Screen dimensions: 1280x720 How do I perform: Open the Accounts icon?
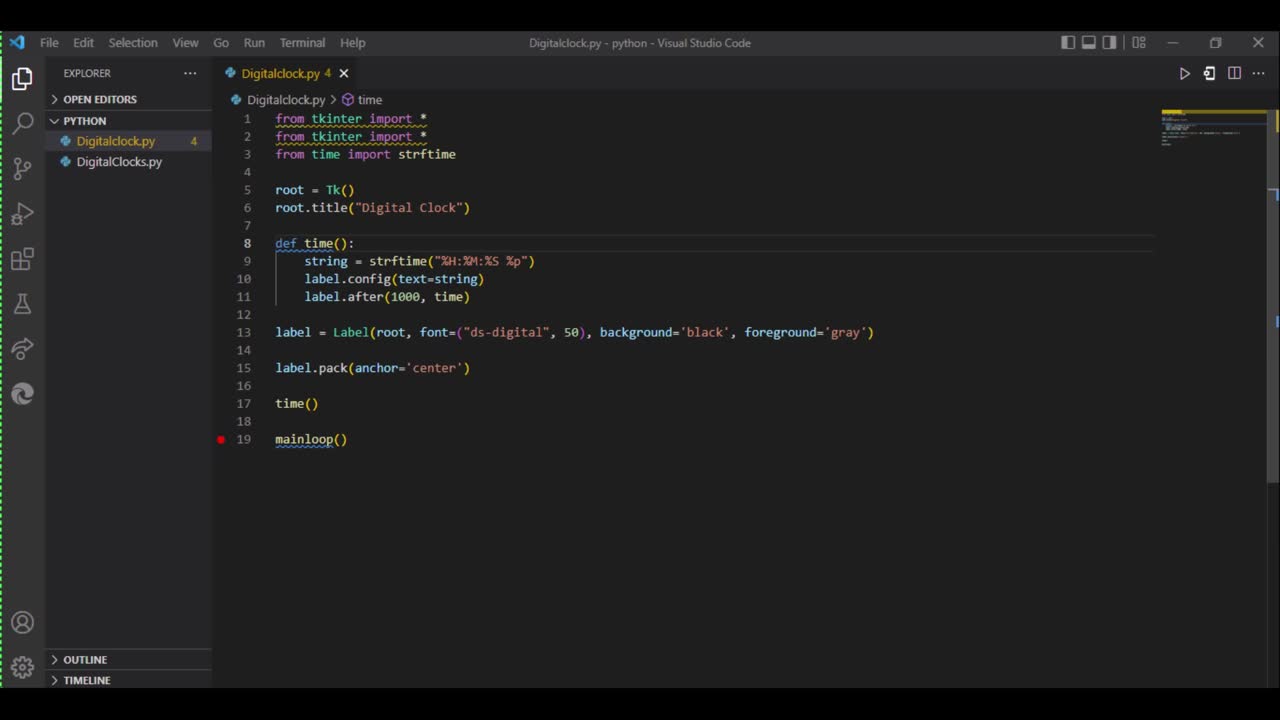coord(22,623)
